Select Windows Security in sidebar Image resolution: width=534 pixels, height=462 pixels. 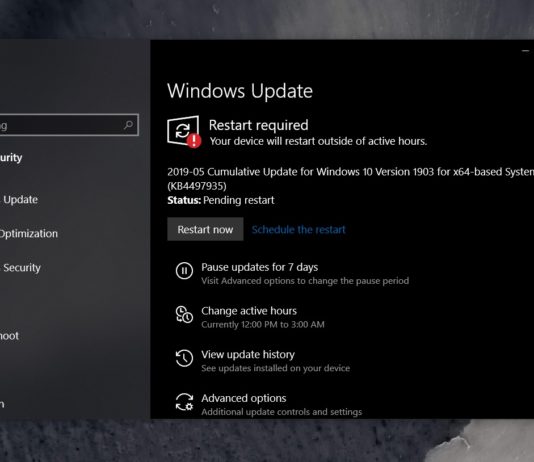pos(20,268)
